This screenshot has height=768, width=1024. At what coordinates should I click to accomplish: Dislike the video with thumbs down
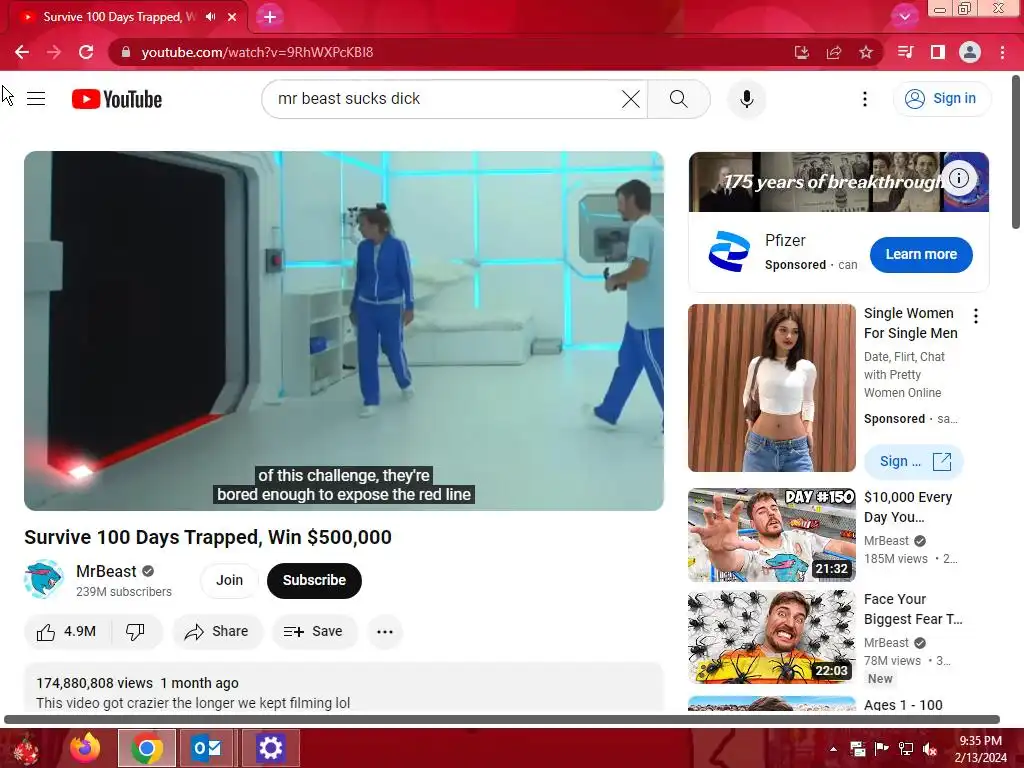click(x=136, y=632)
